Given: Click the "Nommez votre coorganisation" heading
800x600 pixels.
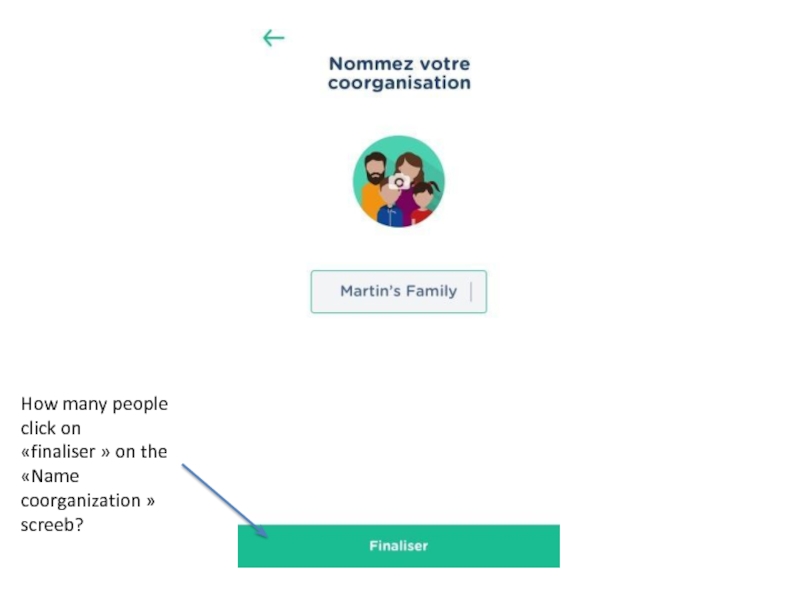Looking at the screenshot, I should (x=399, y=73).
